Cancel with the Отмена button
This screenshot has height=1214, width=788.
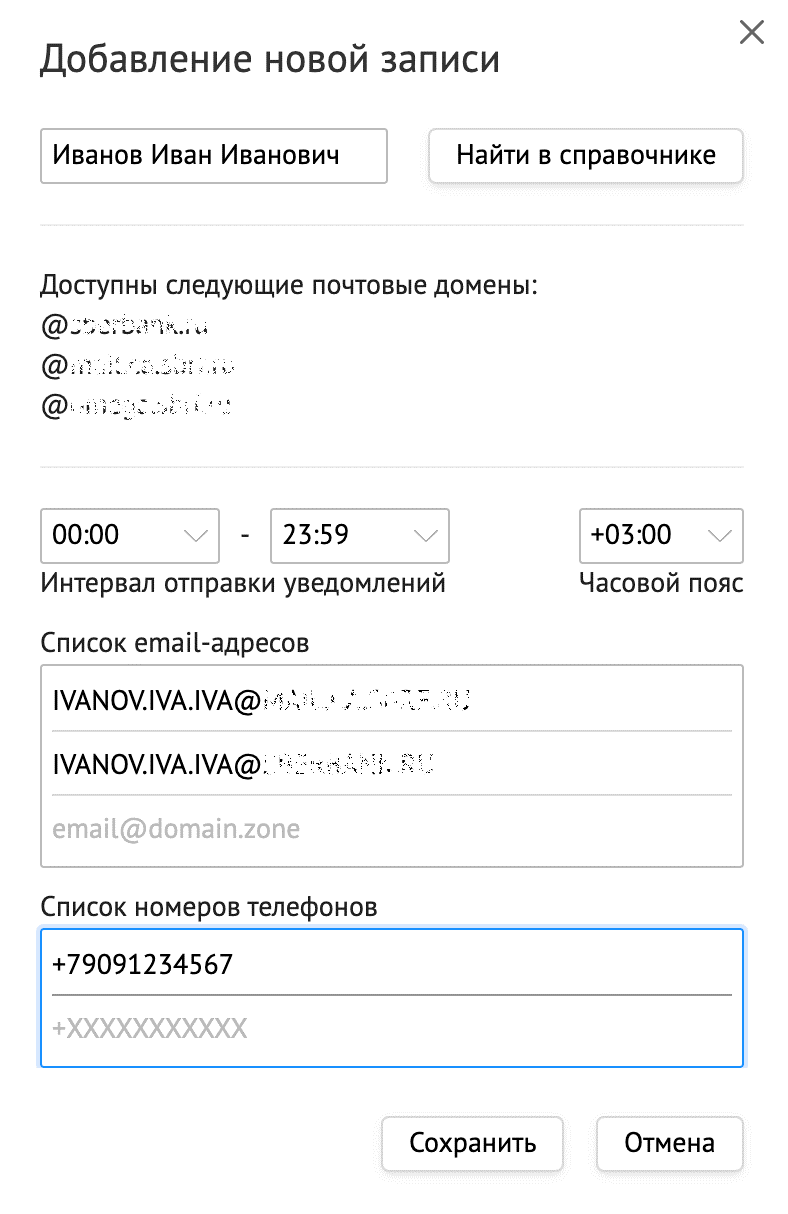[x=669, y=1143]
